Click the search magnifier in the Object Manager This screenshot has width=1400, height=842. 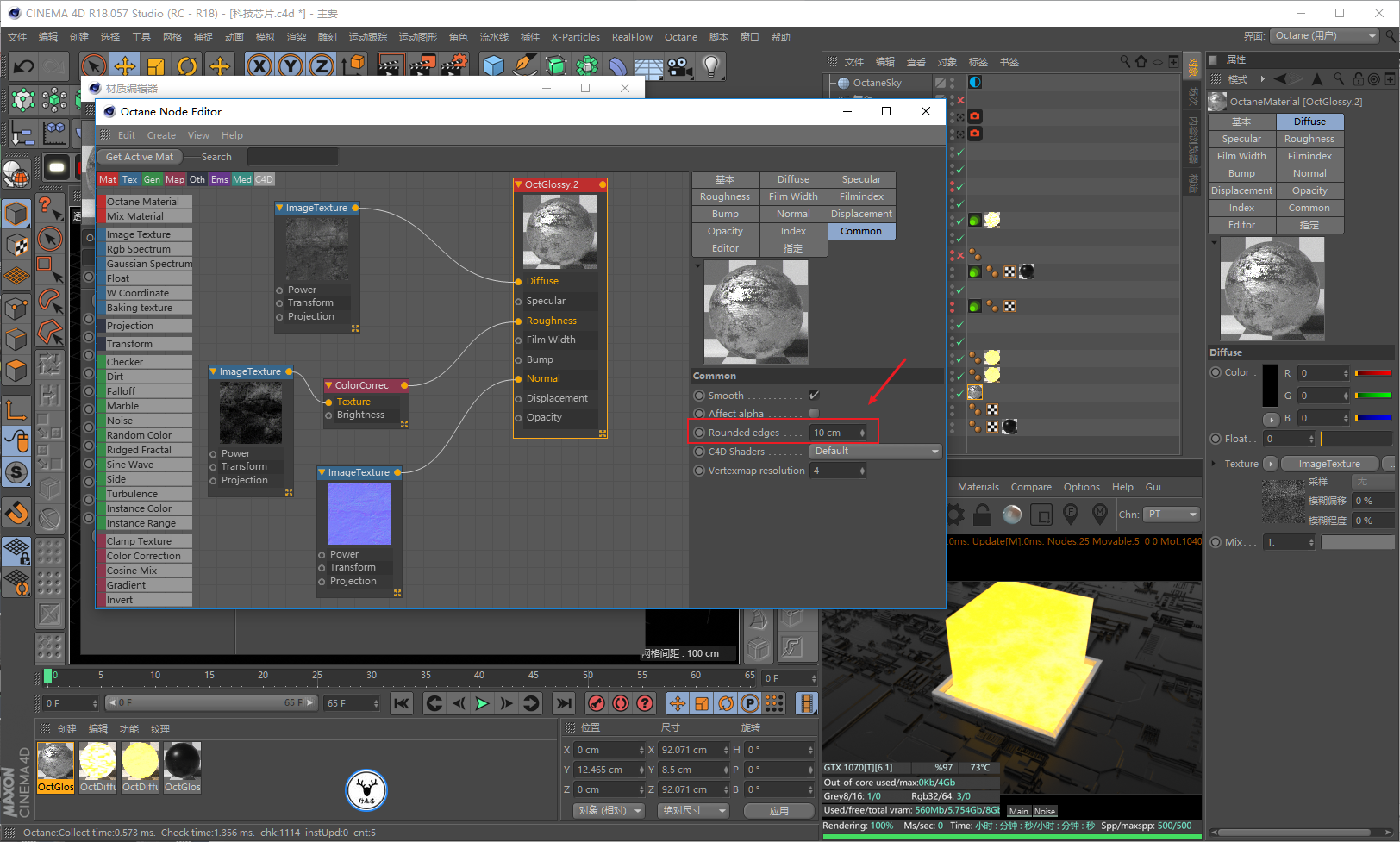(x=1125, y=61)
